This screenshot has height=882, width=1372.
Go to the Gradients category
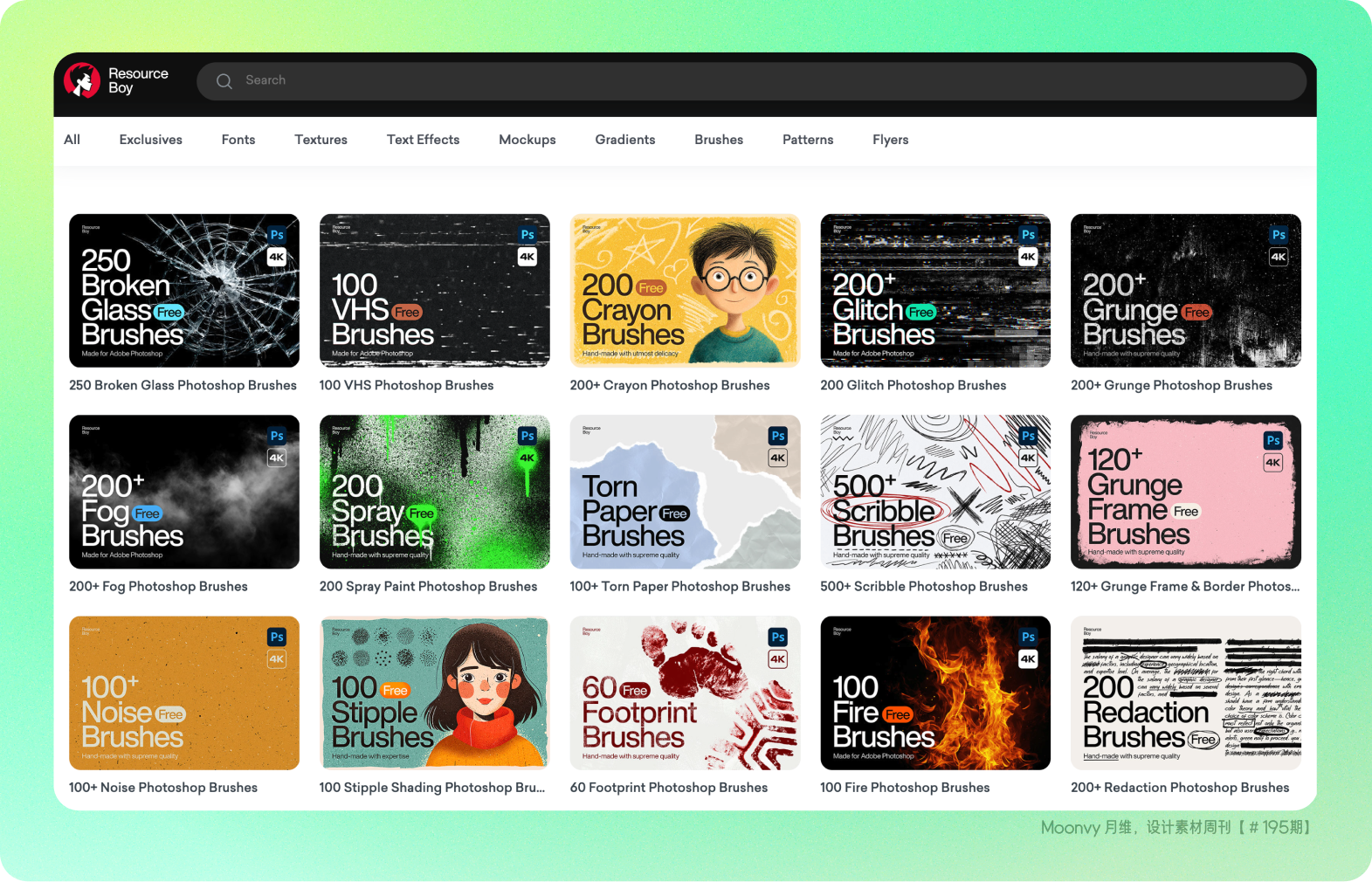click(625, 140)
